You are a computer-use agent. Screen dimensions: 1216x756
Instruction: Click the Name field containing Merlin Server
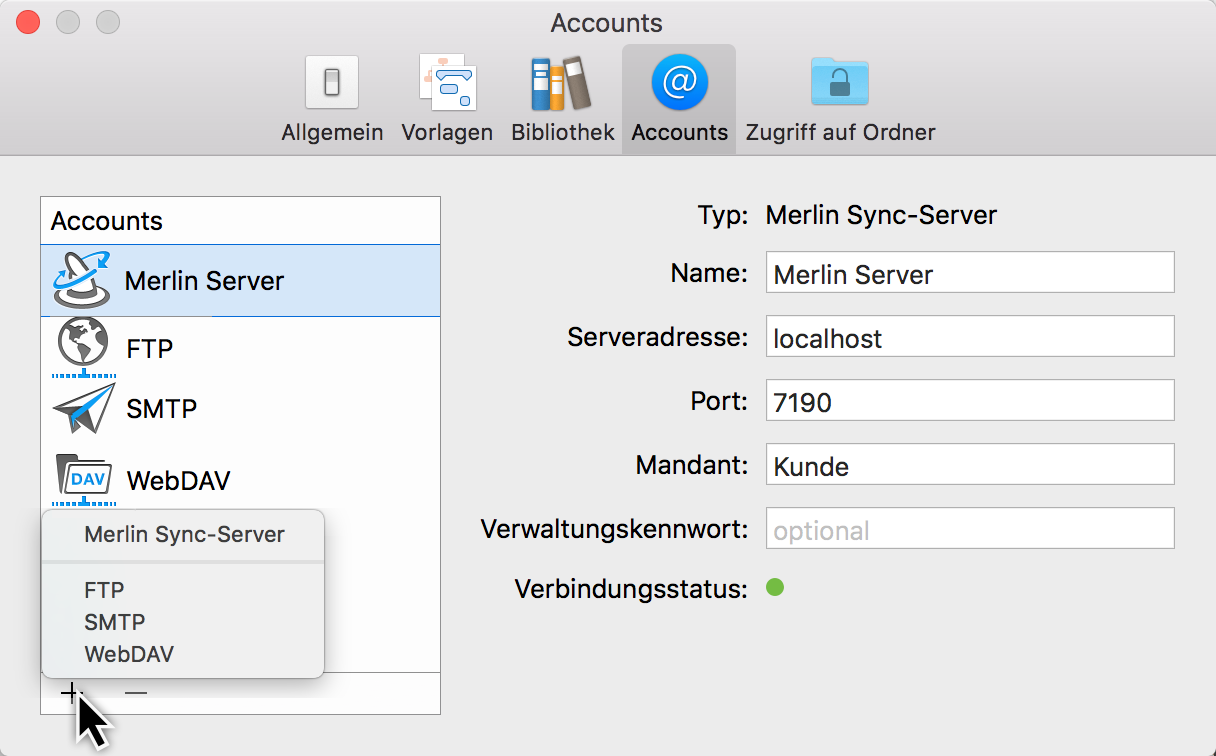970,272
